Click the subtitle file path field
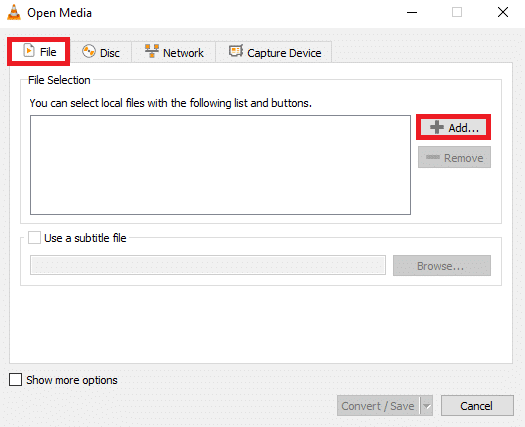The image size is (525, 427). (x=208, y=265)
